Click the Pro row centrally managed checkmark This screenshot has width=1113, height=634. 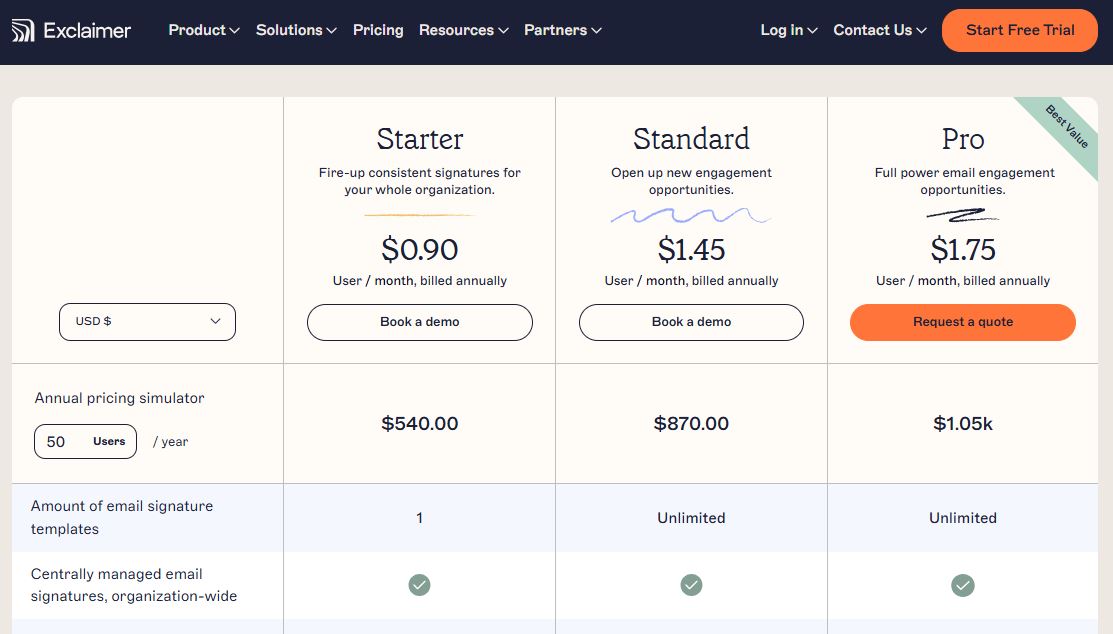click(x=963, y=585)
